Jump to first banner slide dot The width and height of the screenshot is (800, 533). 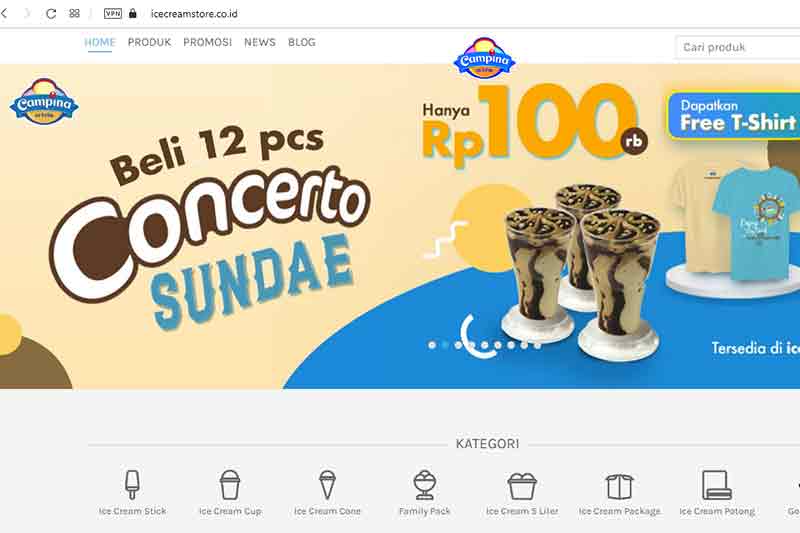432,345
